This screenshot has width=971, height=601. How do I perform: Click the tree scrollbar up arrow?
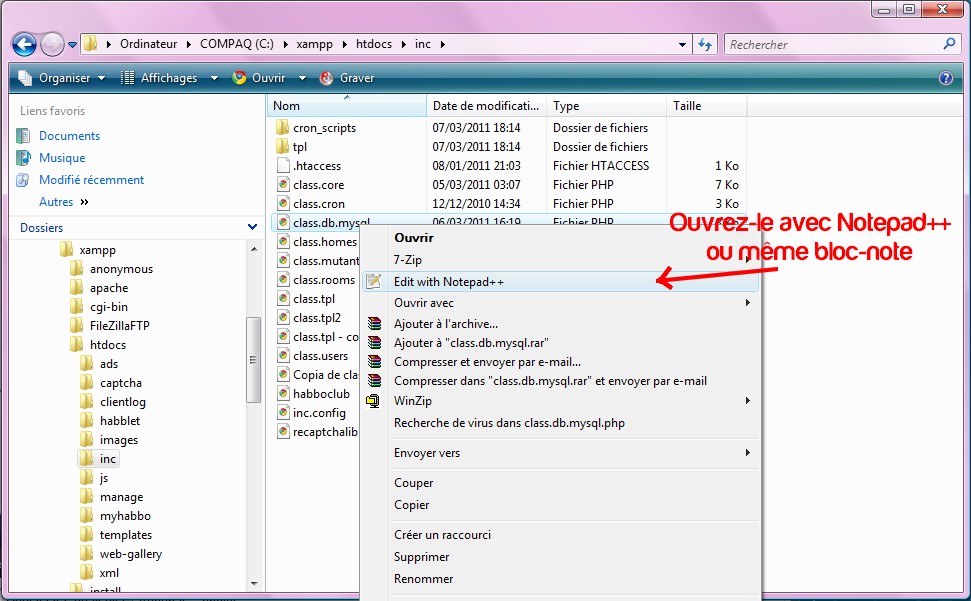[x=254, y=249]
